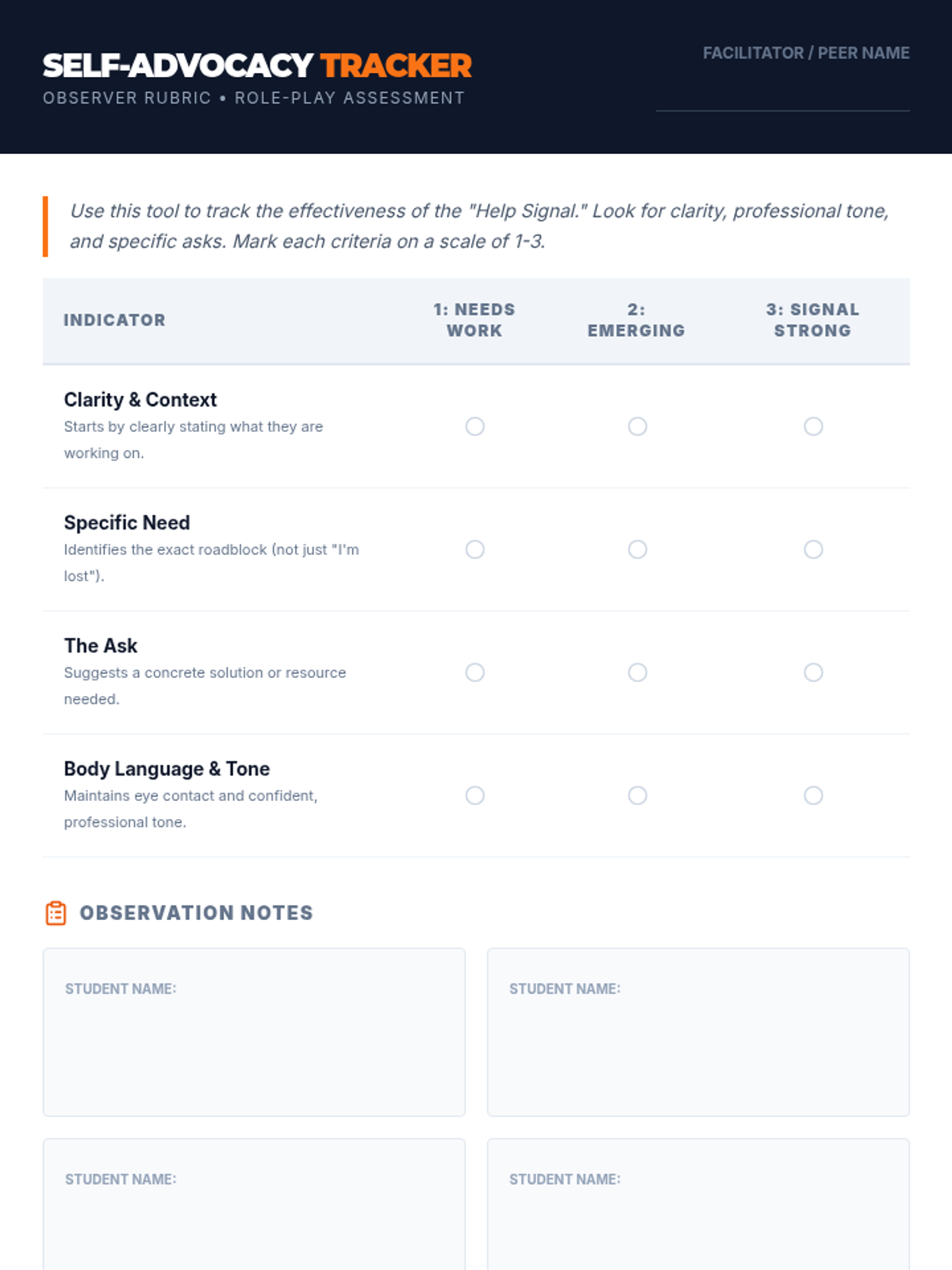This screenshot has width=952, height=1270.
Task: Rate Clarity & Context as Signal Strong
Action: coord(813,426)
